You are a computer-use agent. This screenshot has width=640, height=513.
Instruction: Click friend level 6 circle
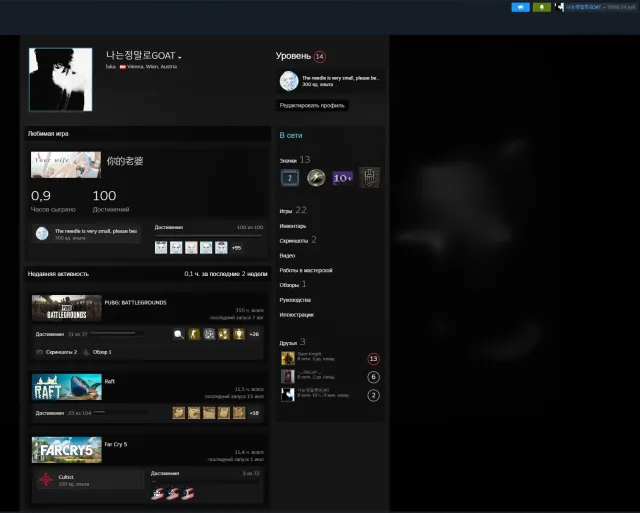[x=373, y=377]
